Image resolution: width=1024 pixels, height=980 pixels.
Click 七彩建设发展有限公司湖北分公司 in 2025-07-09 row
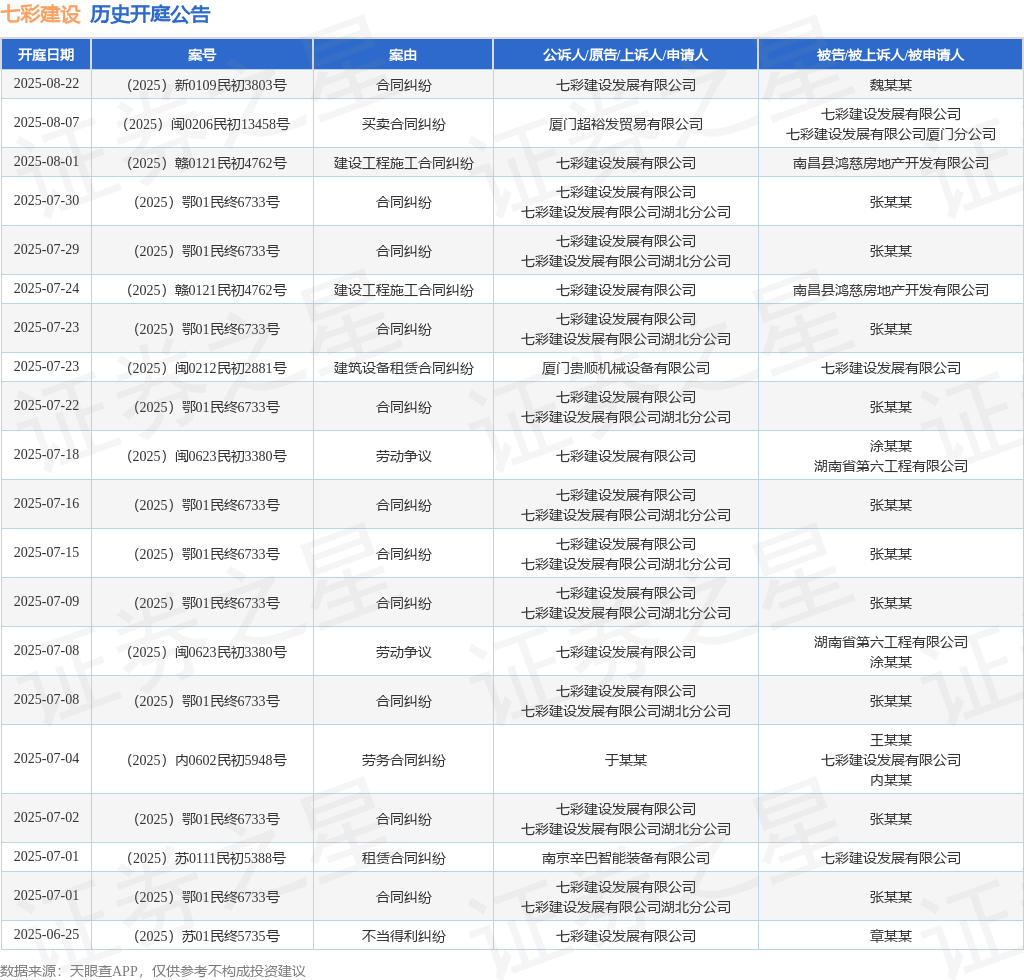[x=626, y=613]
